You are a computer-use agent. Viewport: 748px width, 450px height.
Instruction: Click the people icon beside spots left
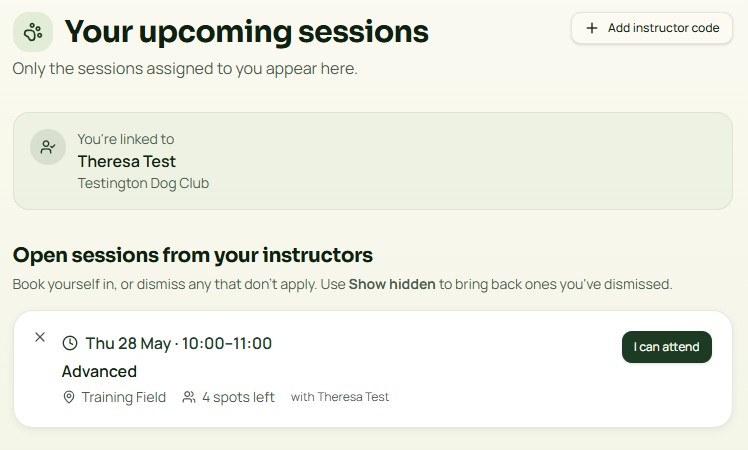(x=189, y=397)
